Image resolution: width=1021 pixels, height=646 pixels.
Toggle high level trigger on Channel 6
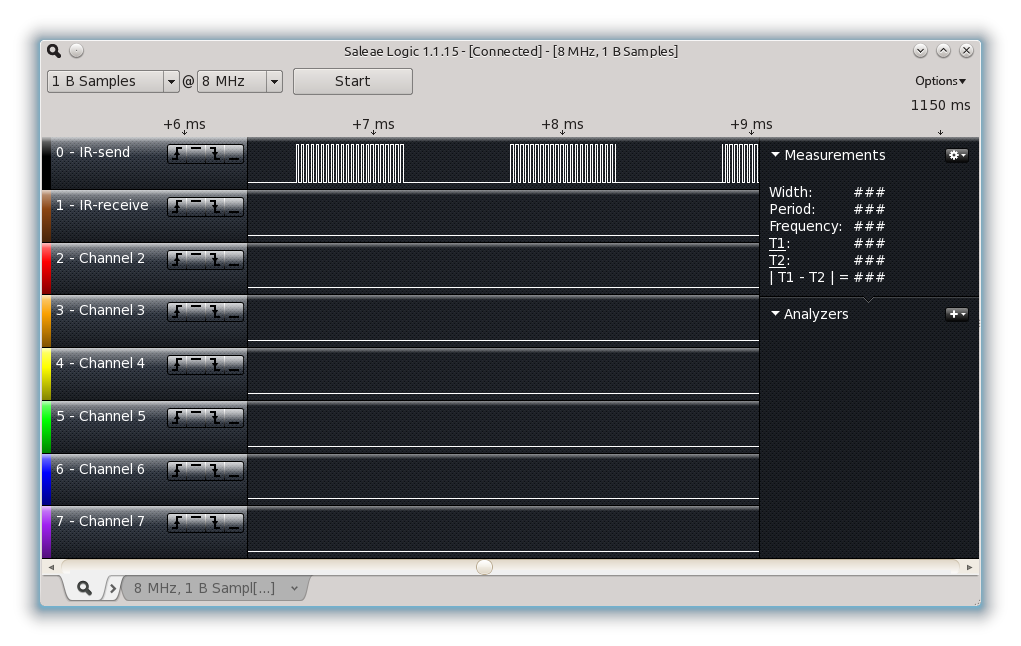[196, 471]
